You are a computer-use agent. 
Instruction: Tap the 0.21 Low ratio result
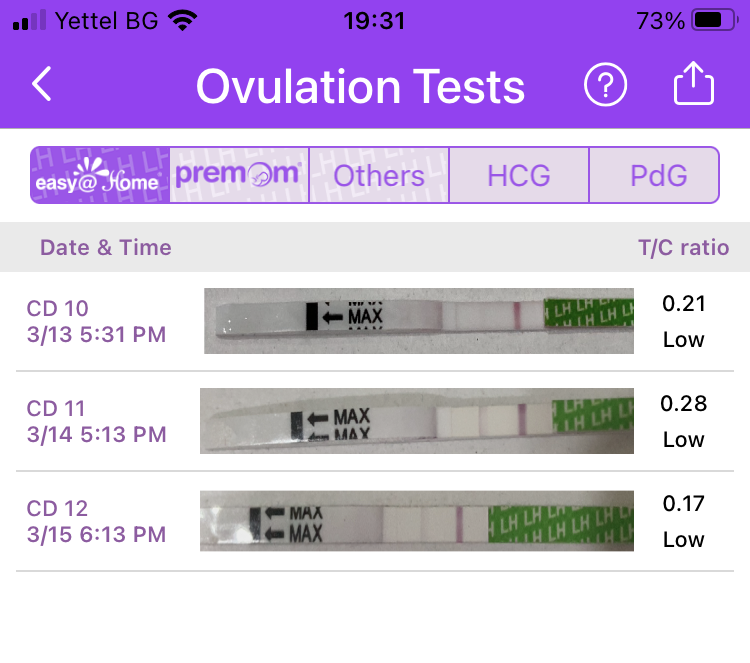[684, 321]
